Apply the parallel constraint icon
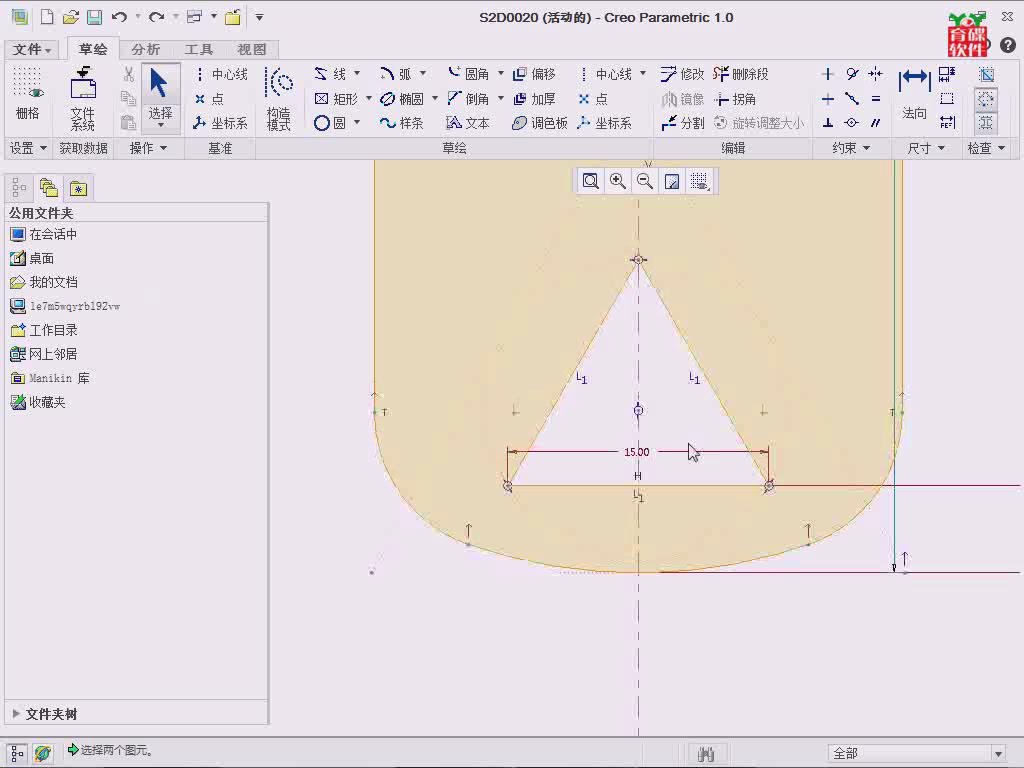The width and height of the screenshot is (1024, 768). [x=876, y=123]
